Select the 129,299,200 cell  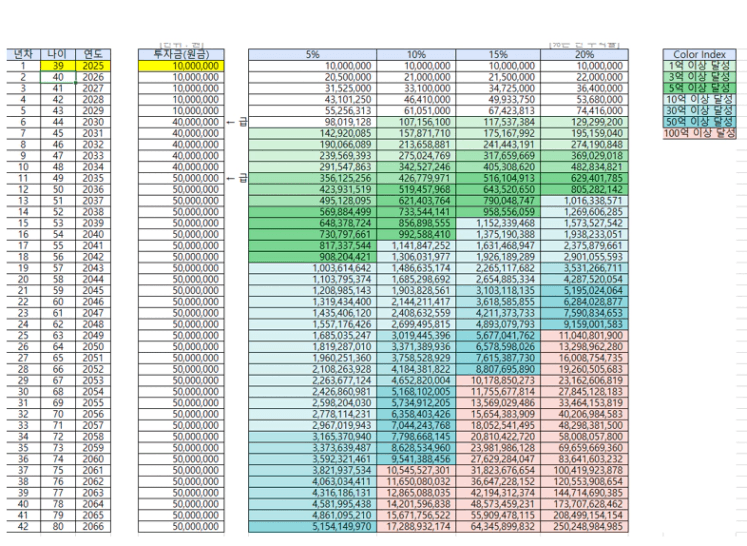584,122
